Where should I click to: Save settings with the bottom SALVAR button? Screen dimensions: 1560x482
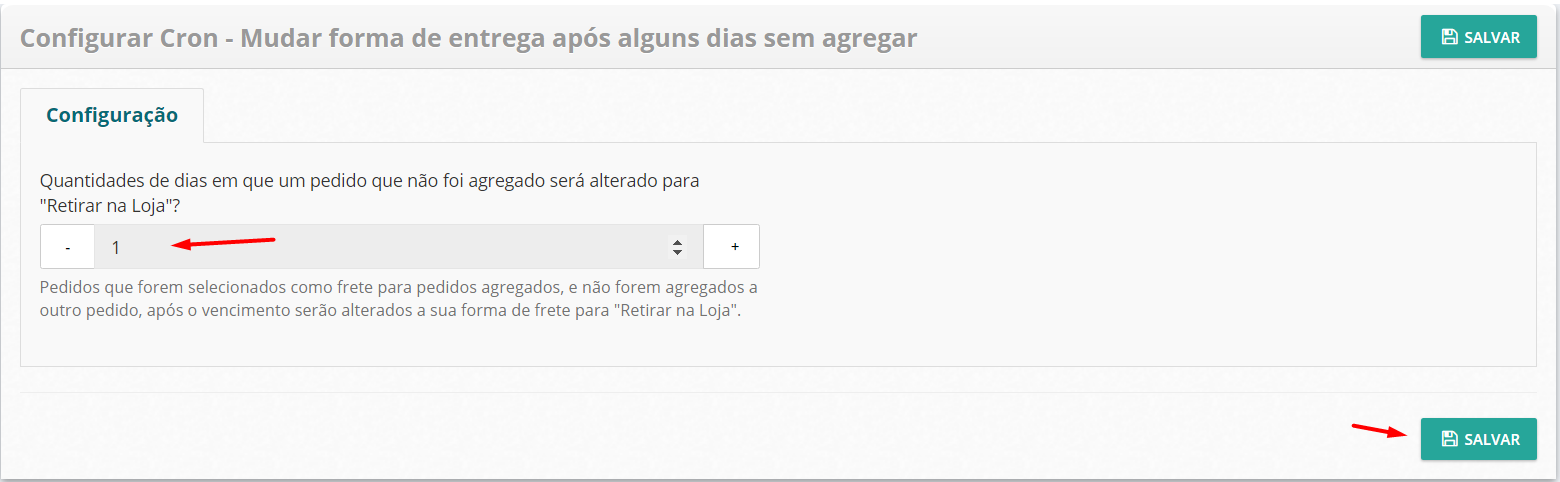pos(1478,439)
